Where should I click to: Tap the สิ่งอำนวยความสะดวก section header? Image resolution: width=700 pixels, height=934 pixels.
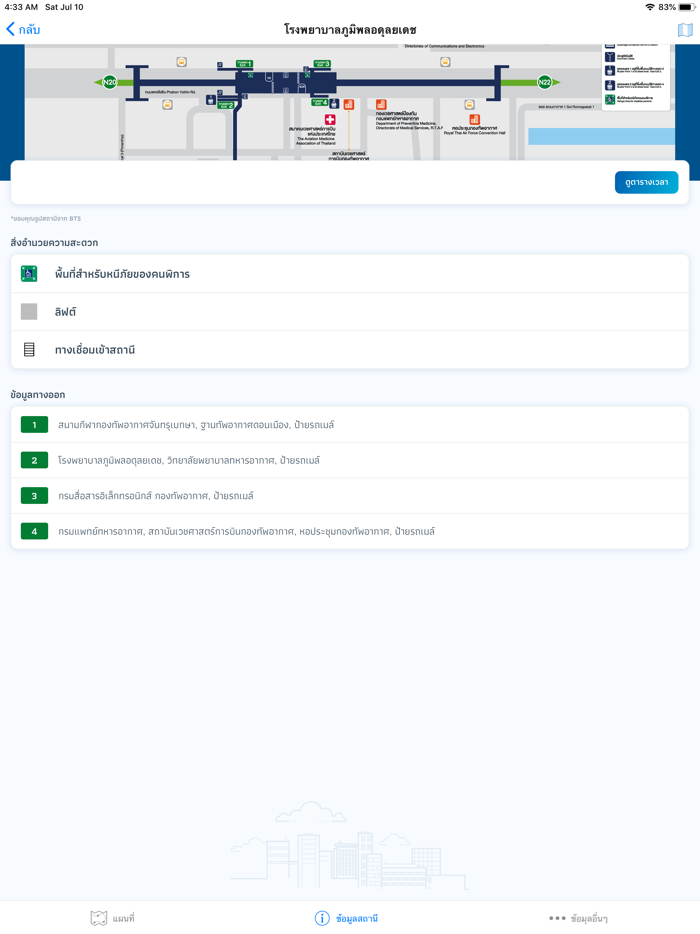click(54, 242)
